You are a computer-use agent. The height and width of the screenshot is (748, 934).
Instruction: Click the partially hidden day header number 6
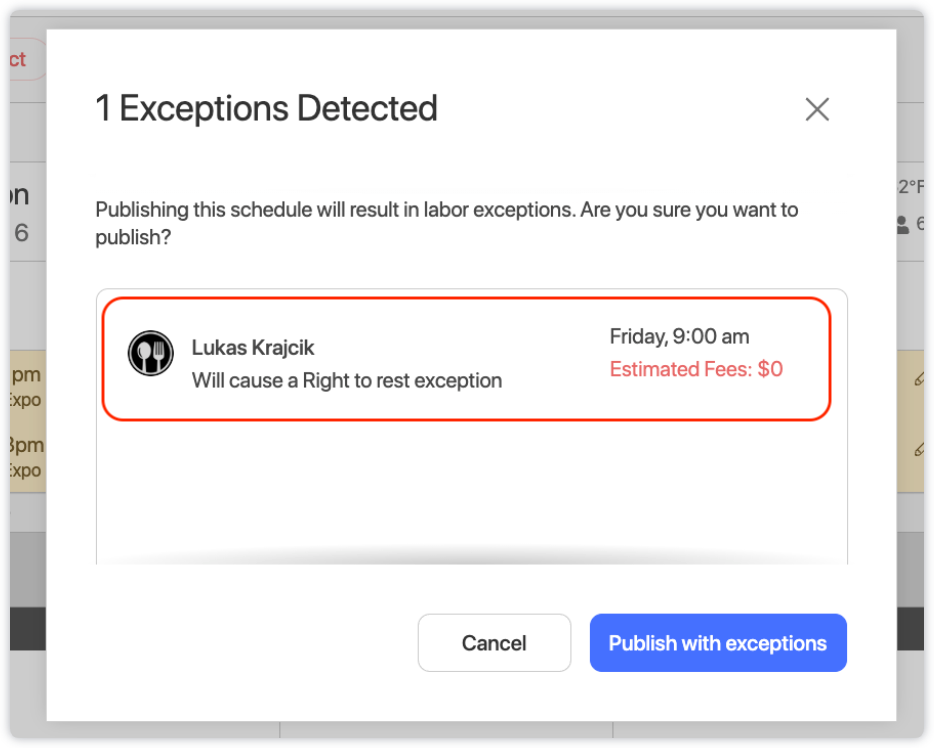click(22, 233)
